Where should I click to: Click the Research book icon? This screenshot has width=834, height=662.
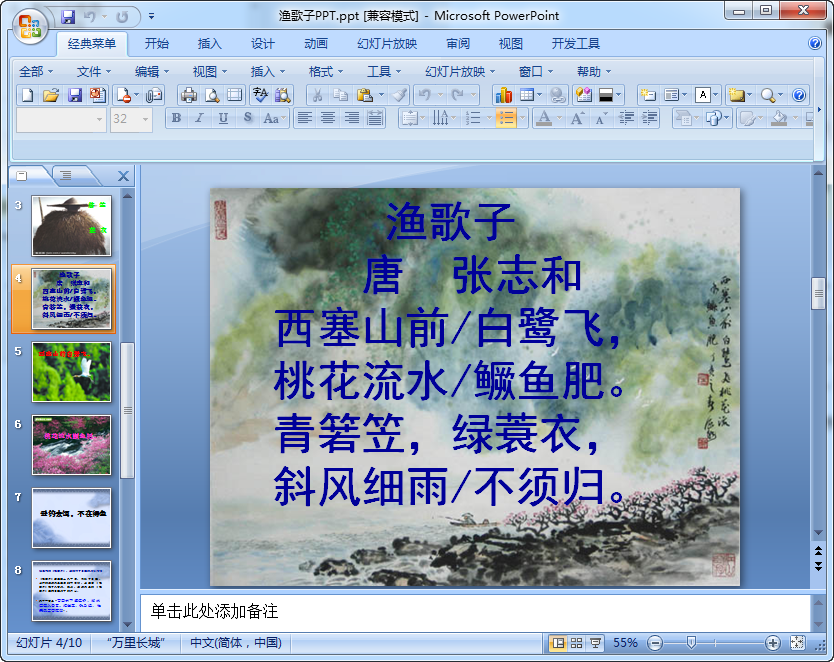283,95
